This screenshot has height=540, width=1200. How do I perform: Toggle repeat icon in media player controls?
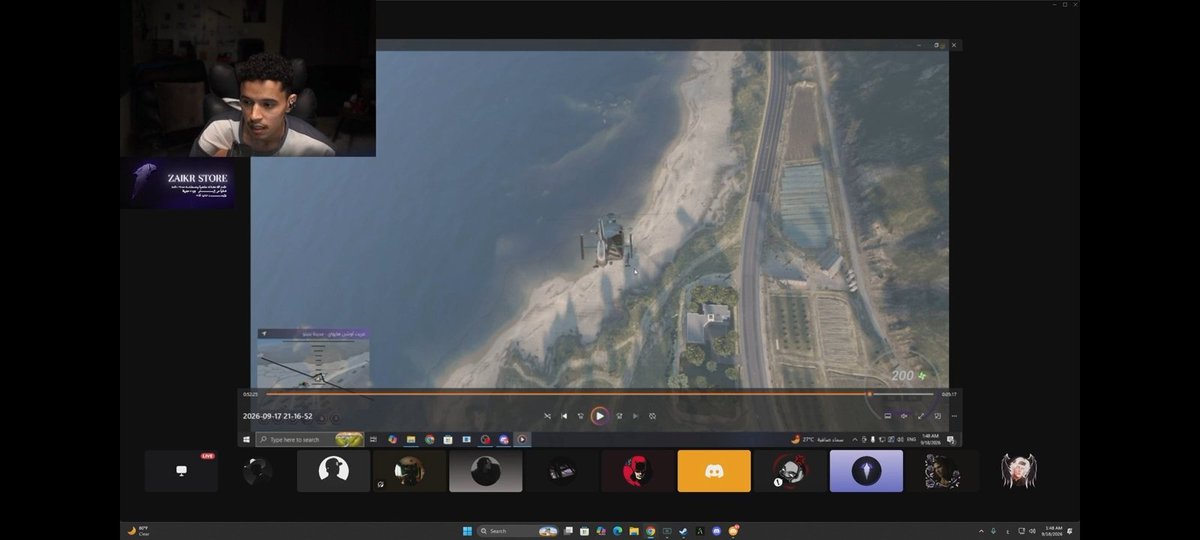pos(652,416)
